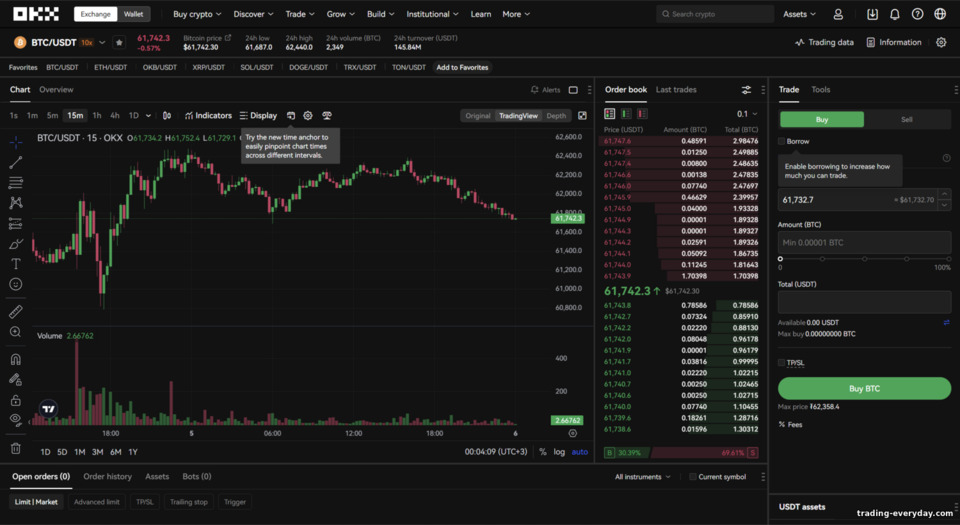Click the compare scales icon in chart toolbar
The width and height of the screenshot is (960, 525).
click(x=327, y=116)
